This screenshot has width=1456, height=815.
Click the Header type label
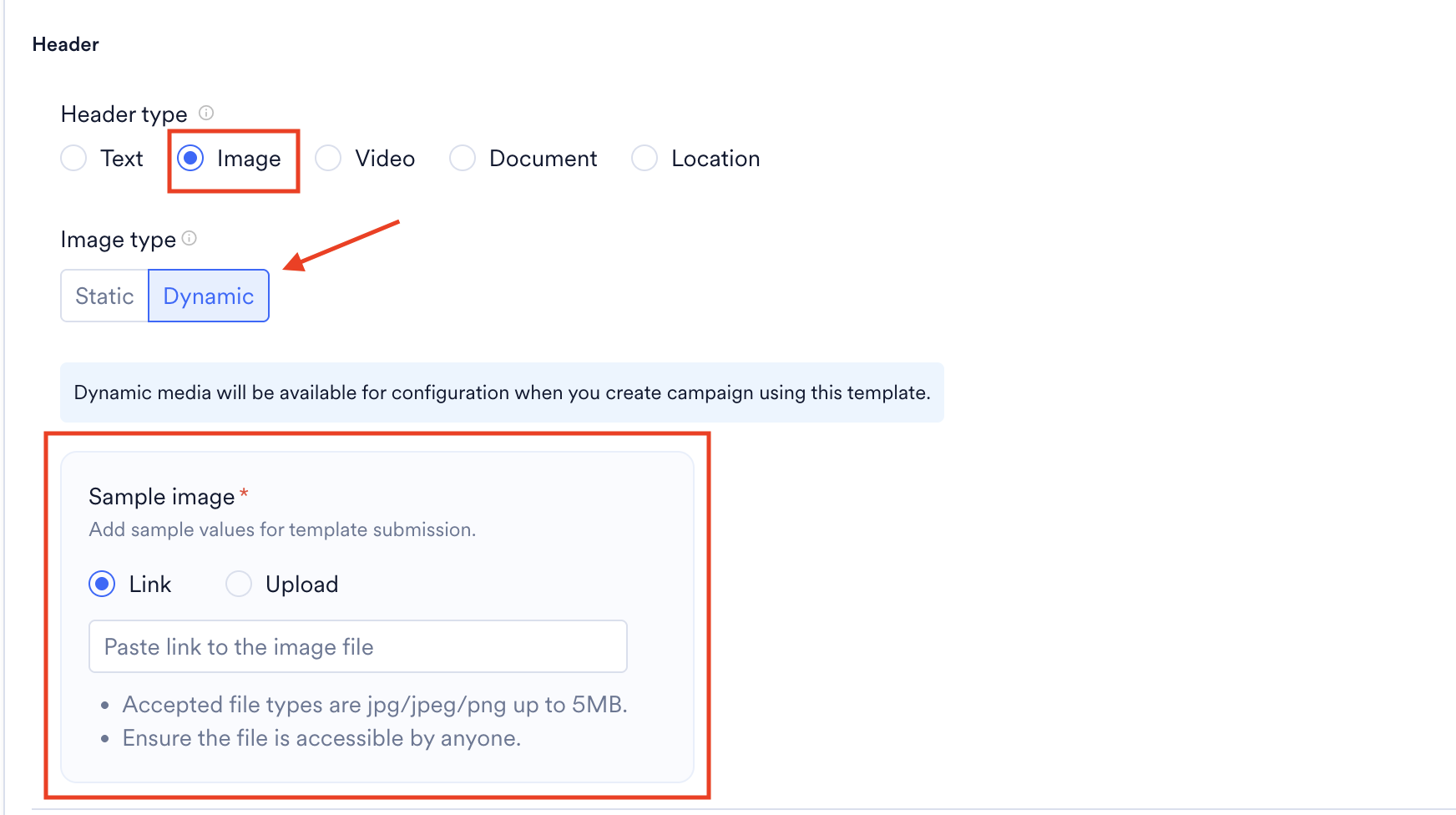(124, 114)
